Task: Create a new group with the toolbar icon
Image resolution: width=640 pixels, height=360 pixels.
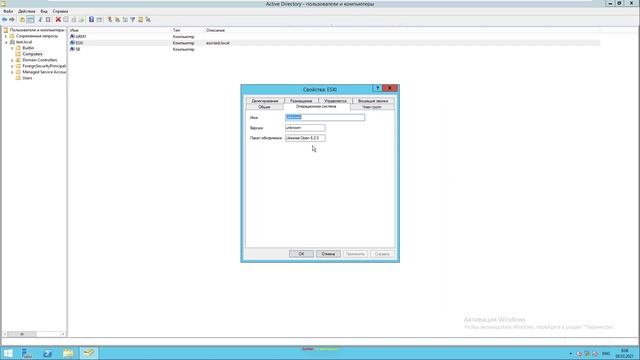Action: click(118, 20)
